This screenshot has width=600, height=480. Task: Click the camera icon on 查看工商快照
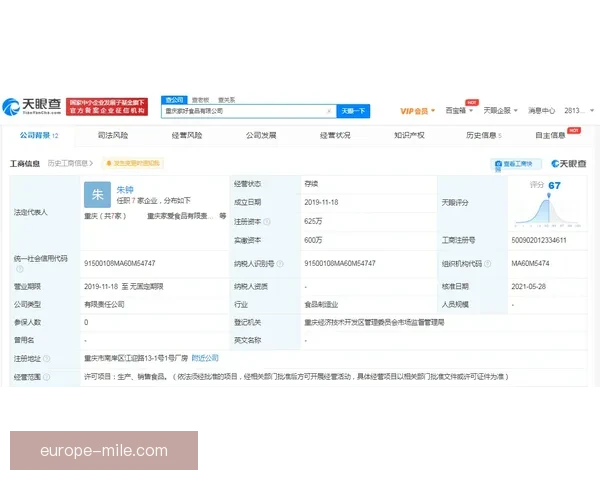coord(498,164)
